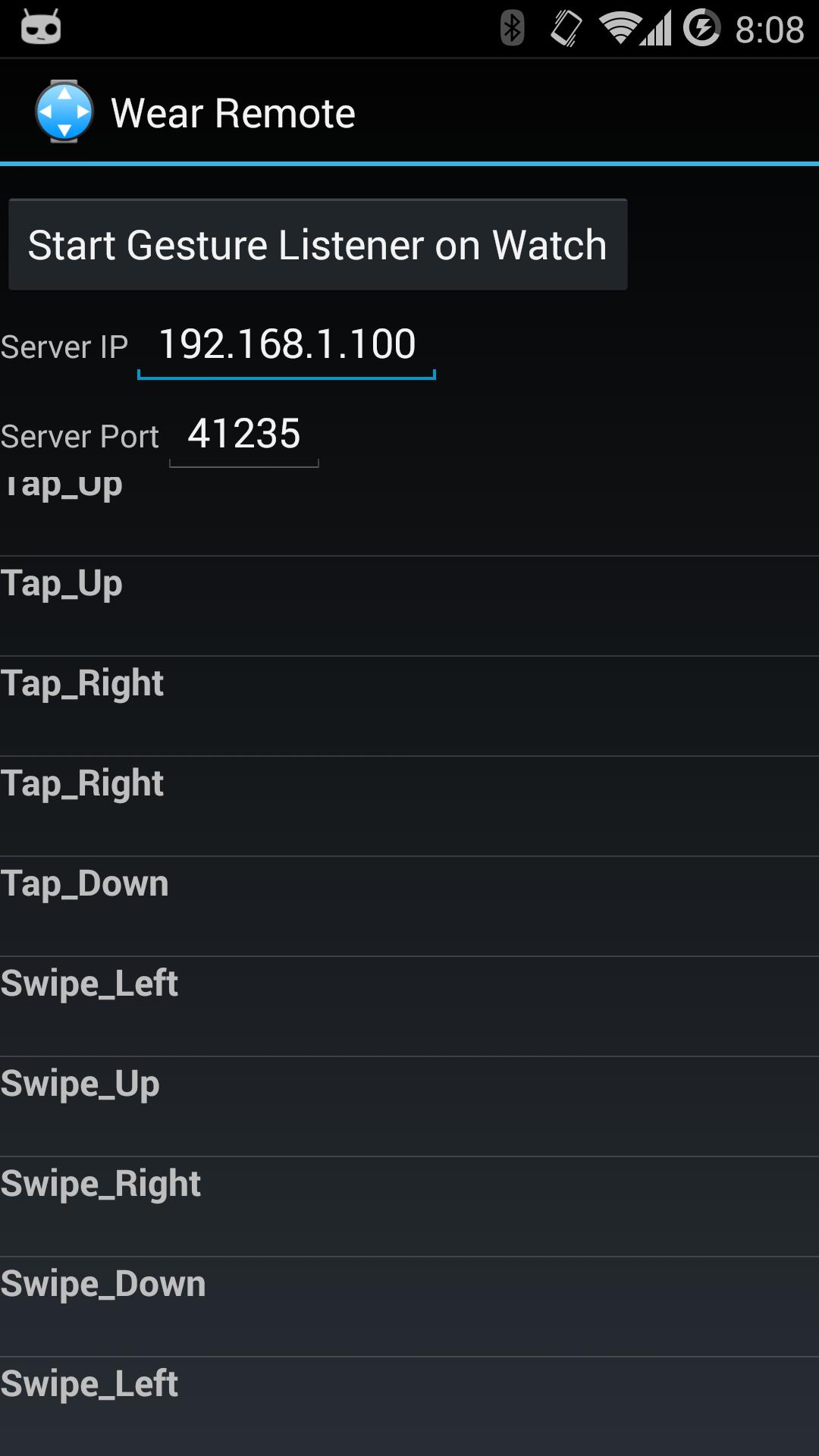The image size is (819, 1456).
Task: Select the Swipe_Up list entry
Action: [409, 1107]
